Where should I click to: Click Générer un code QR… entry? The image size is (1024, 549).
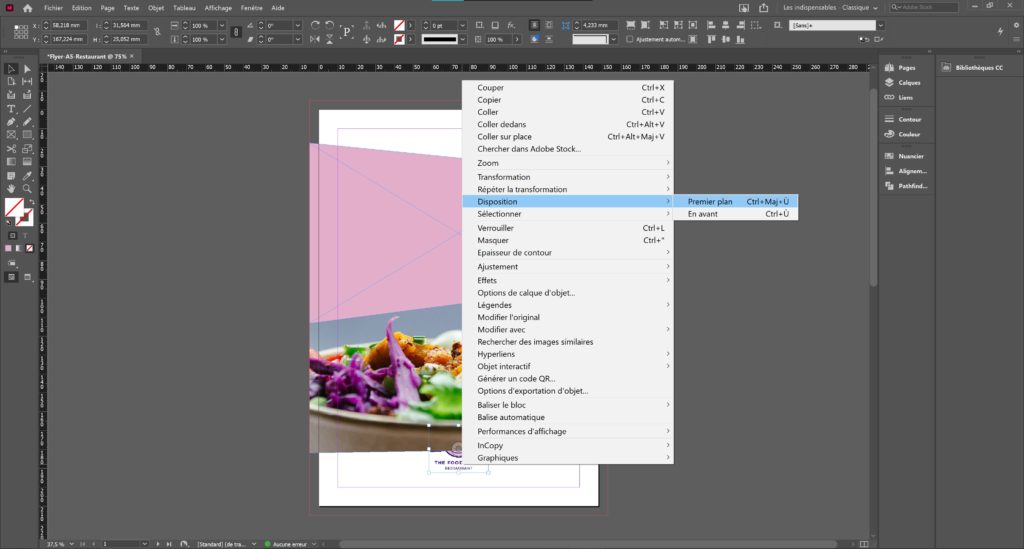pos(568,379)
